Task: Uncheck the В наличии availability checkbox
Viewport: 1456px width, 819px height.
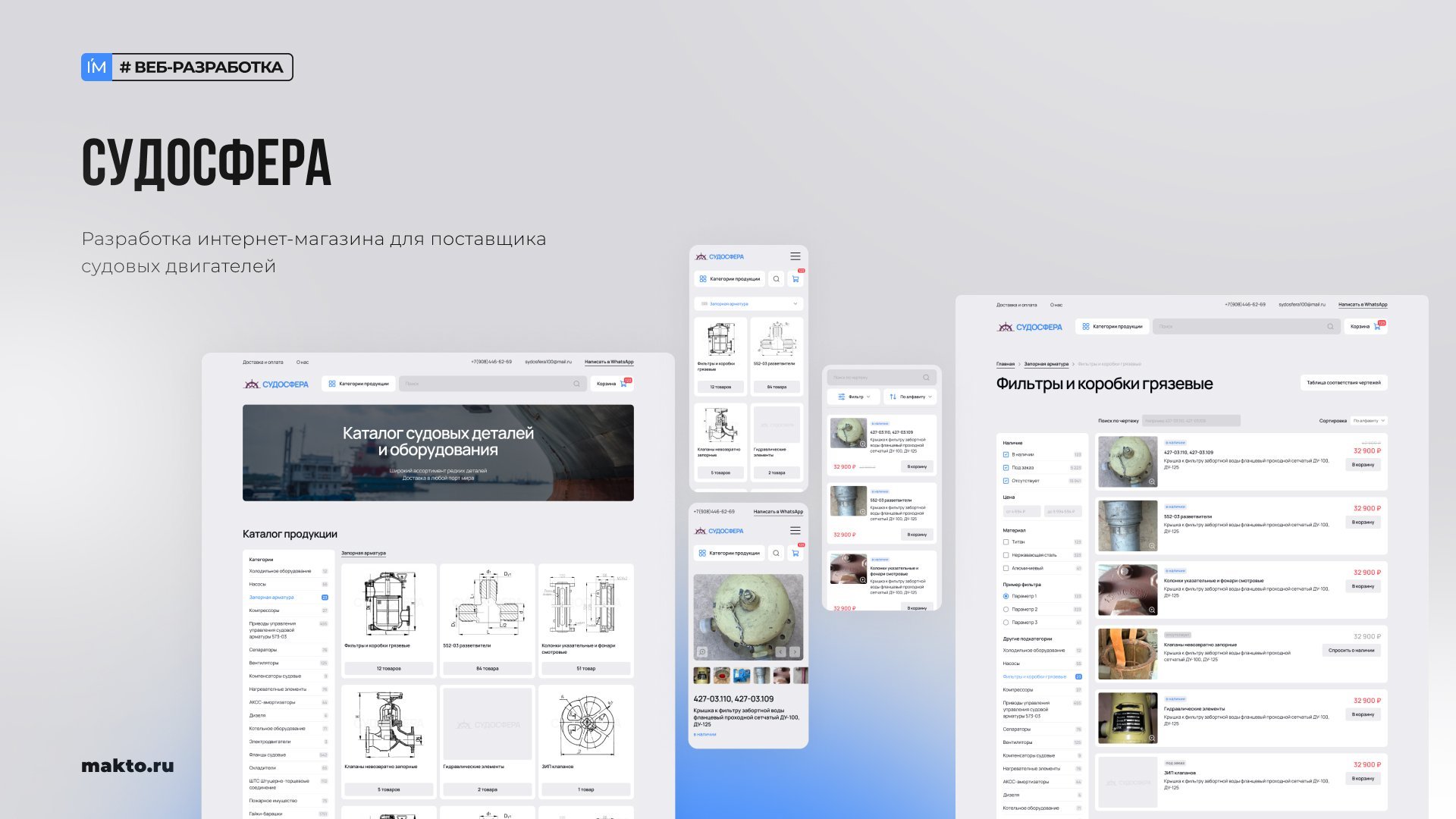Action: coord(1006,455)
